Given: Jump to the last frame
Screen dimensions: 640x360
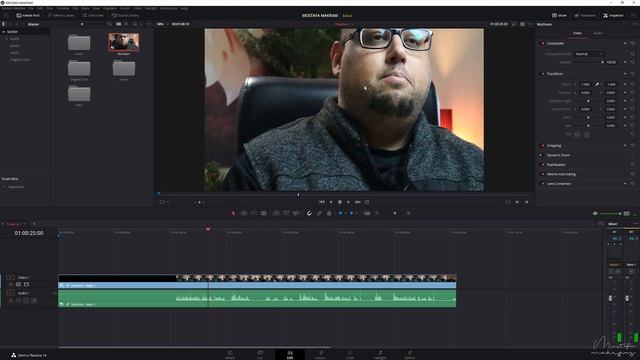Looking at the screenshot, I should [358, 202].
